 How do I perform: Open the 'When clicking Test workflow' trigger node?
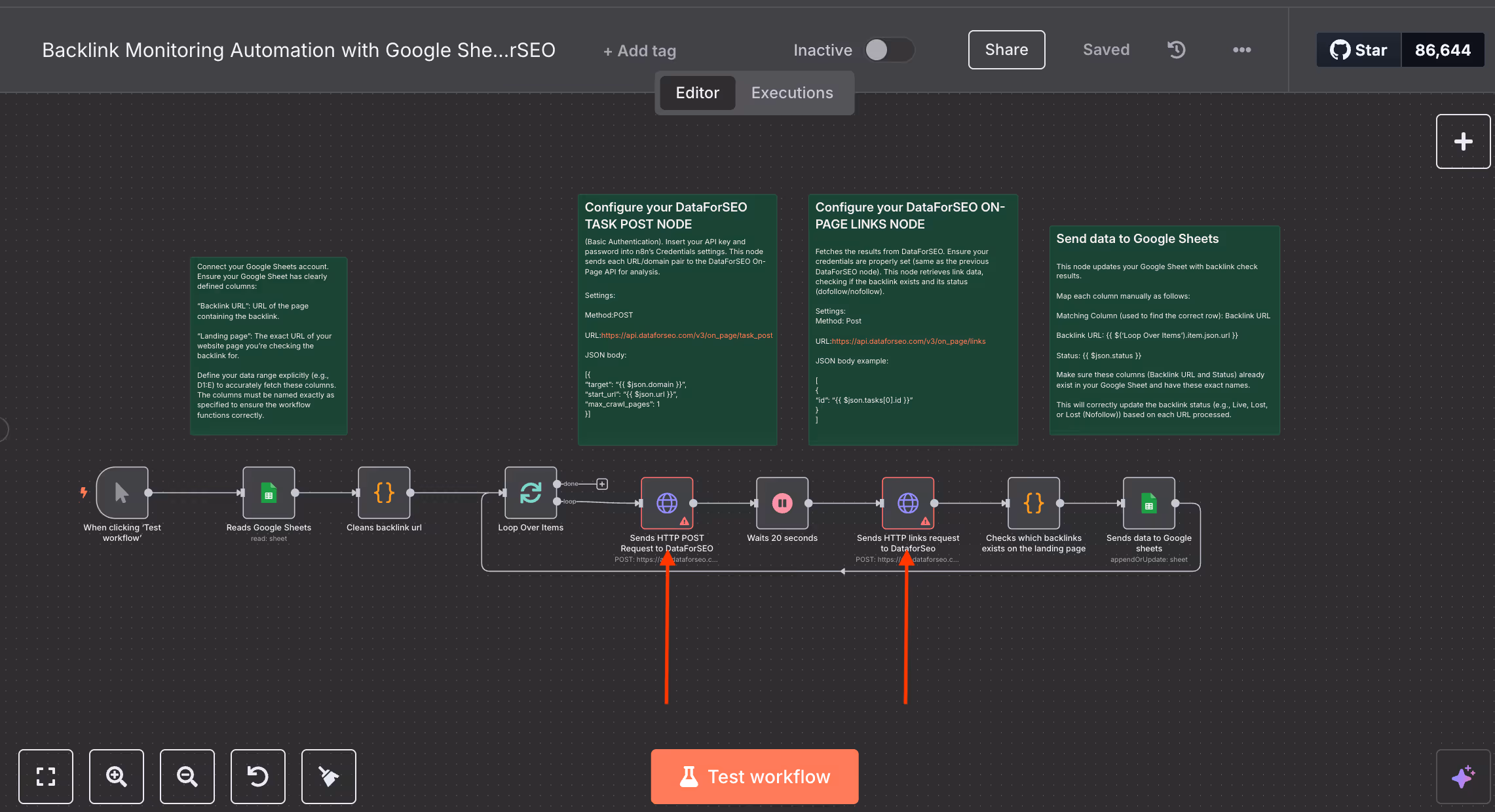(x=123, y=492)
